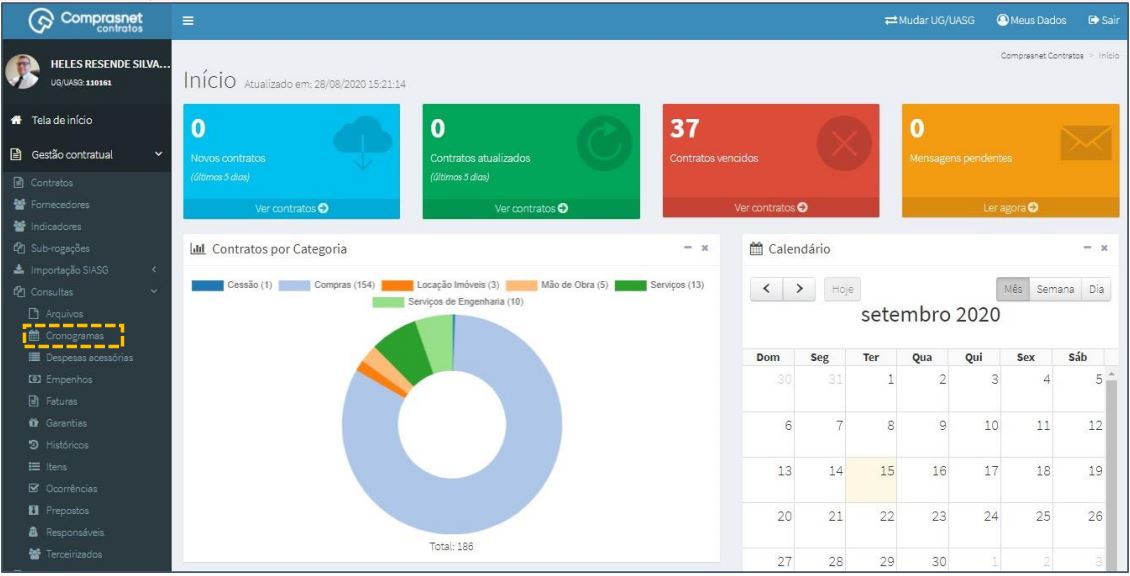Screen dimensions: 1130x576
Task: Click the red X Contratos vencidos icon
Action: point(844,143)
